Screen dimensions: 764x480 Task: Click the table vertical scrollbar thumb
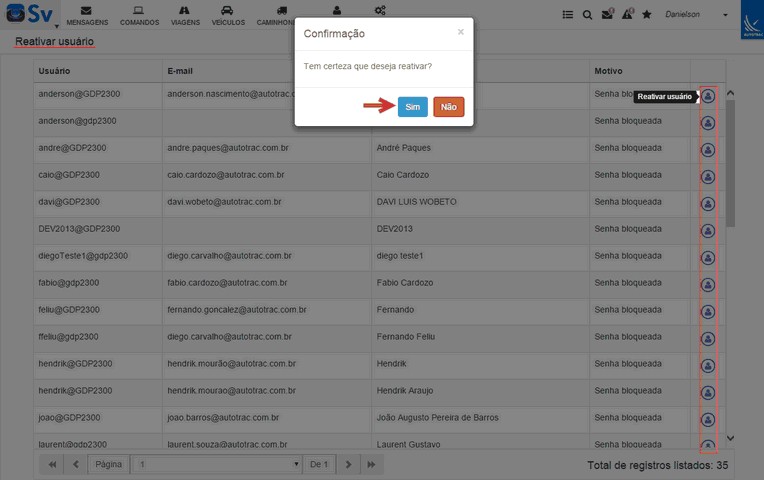[x=730, y=163]
